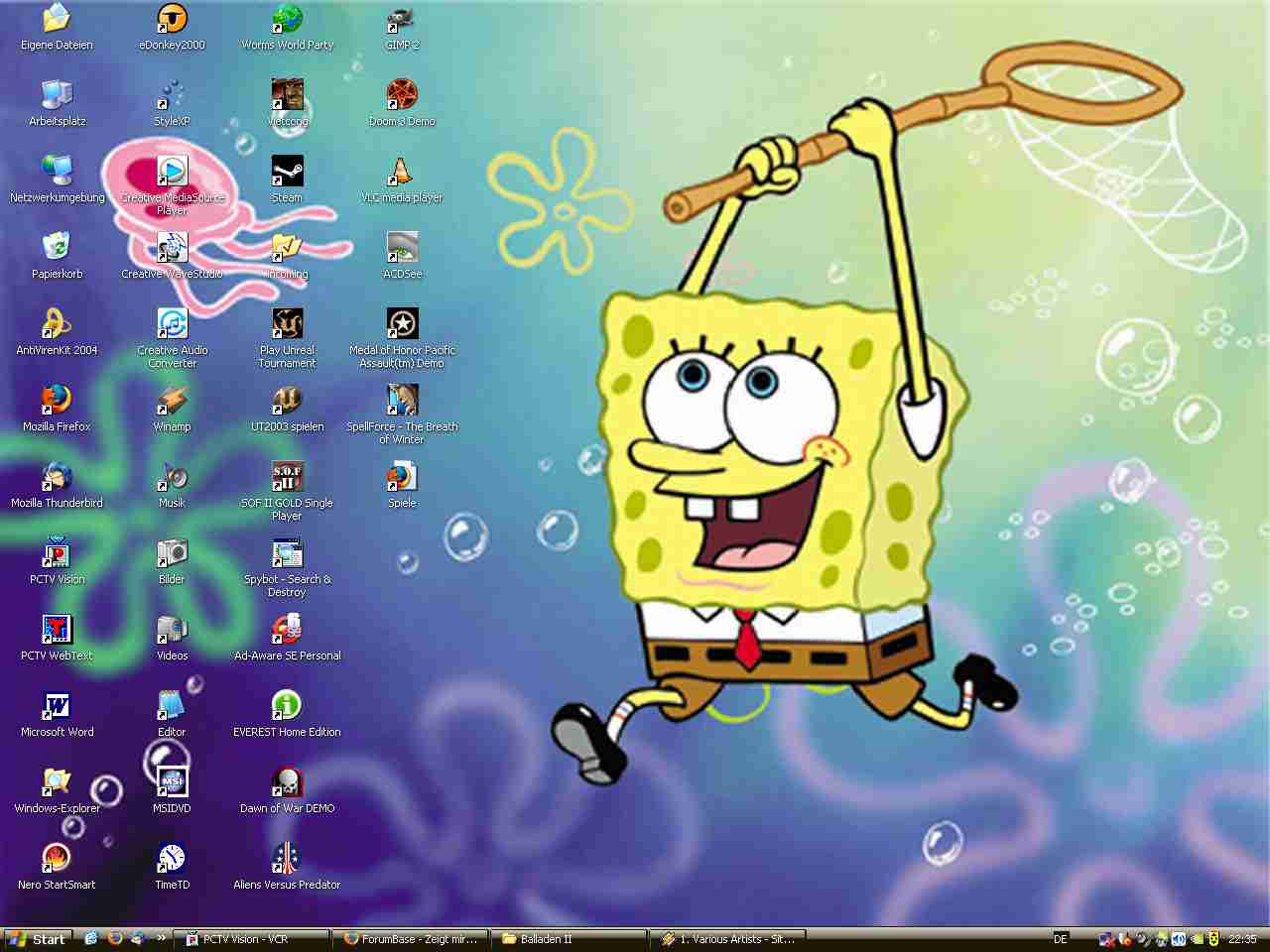Image resolution: width=1270 pixels, height=952 pixels.
Task: Switch to ForumBase Firefox taskbar button
Action: [411, 939]
